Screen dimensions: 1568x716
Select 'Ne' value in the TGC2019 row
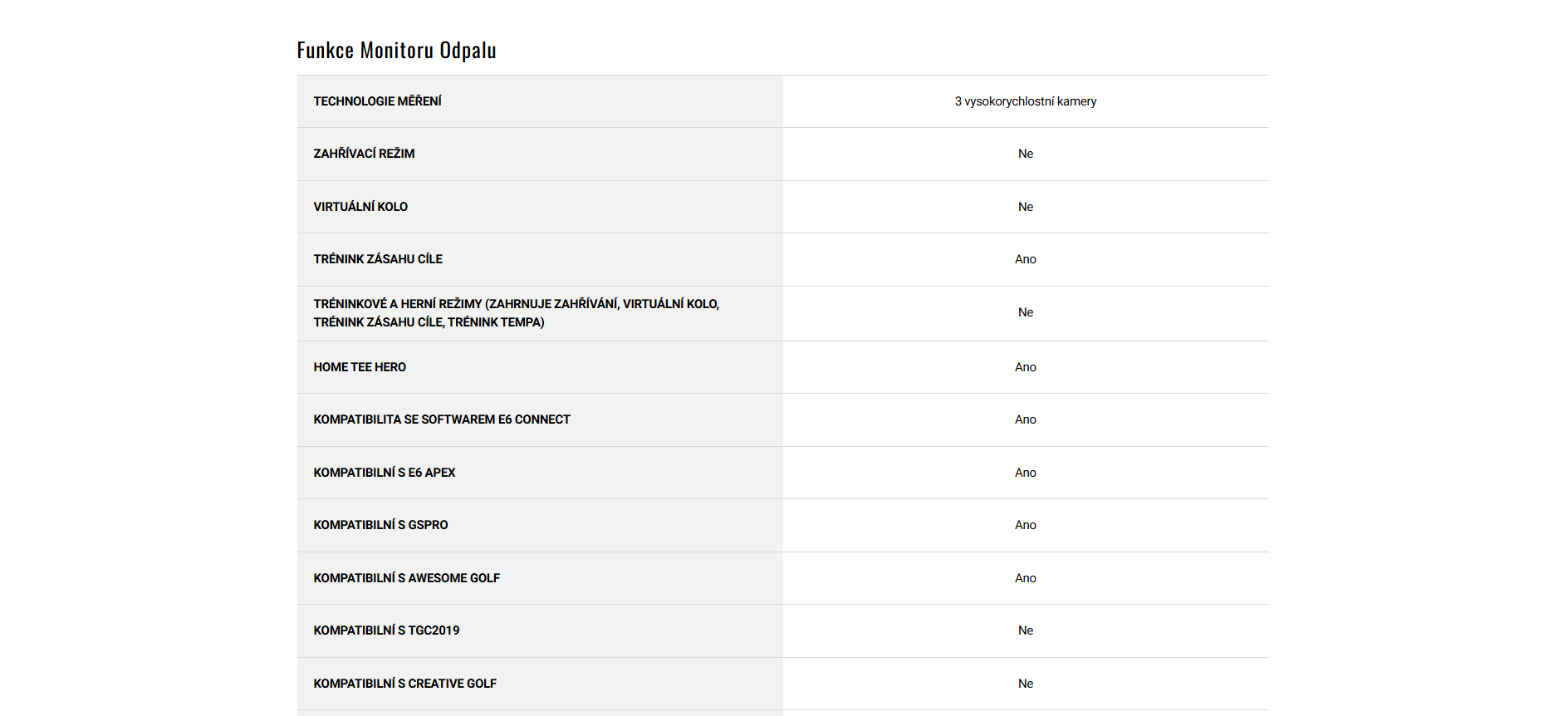point(1025,630)
